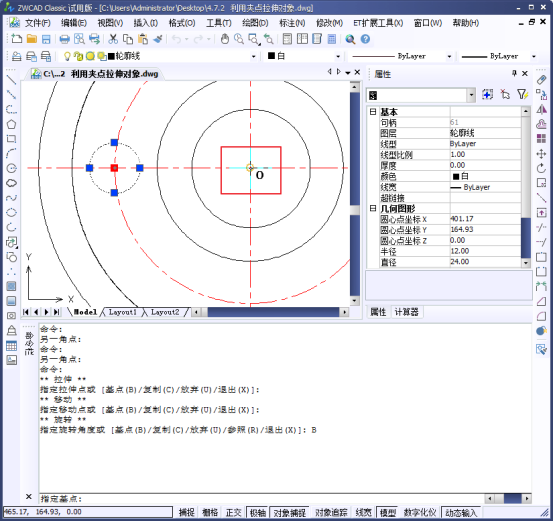Viewport: 554px width, 522px height.
Task: Click the Select Objects icon in properties
Action: pos(505,94)
